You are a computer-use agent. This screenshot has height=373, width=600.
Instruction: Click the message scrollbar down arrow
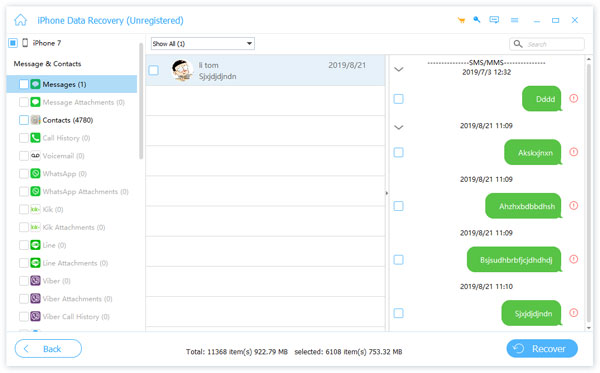589,327
